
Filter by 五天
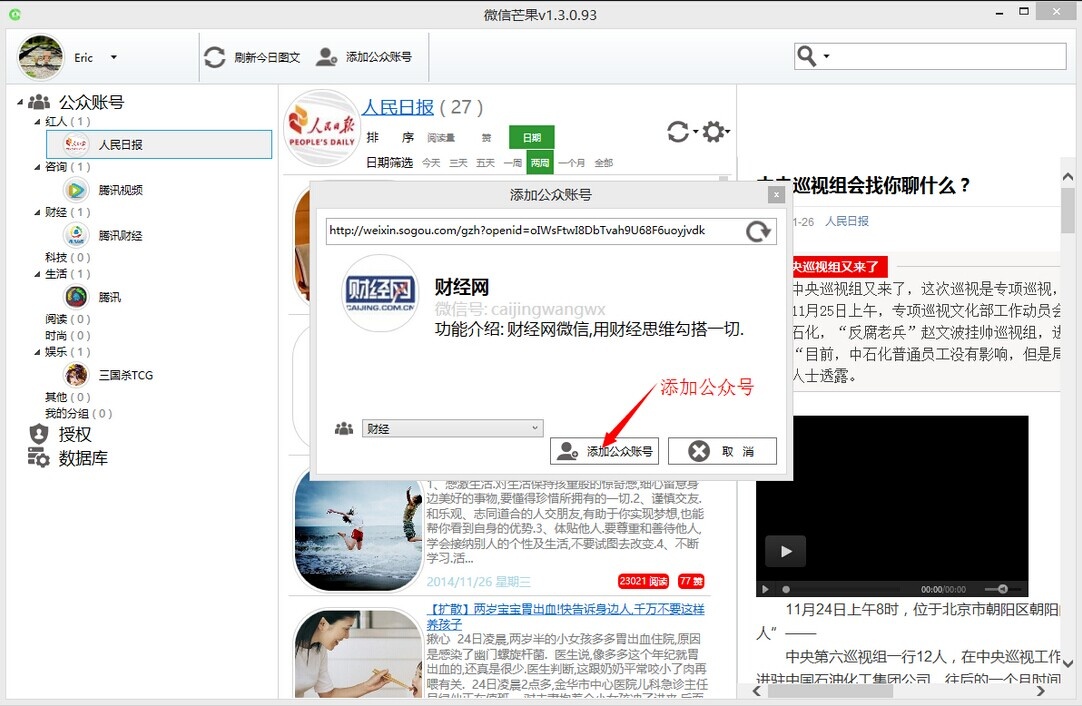485,163
